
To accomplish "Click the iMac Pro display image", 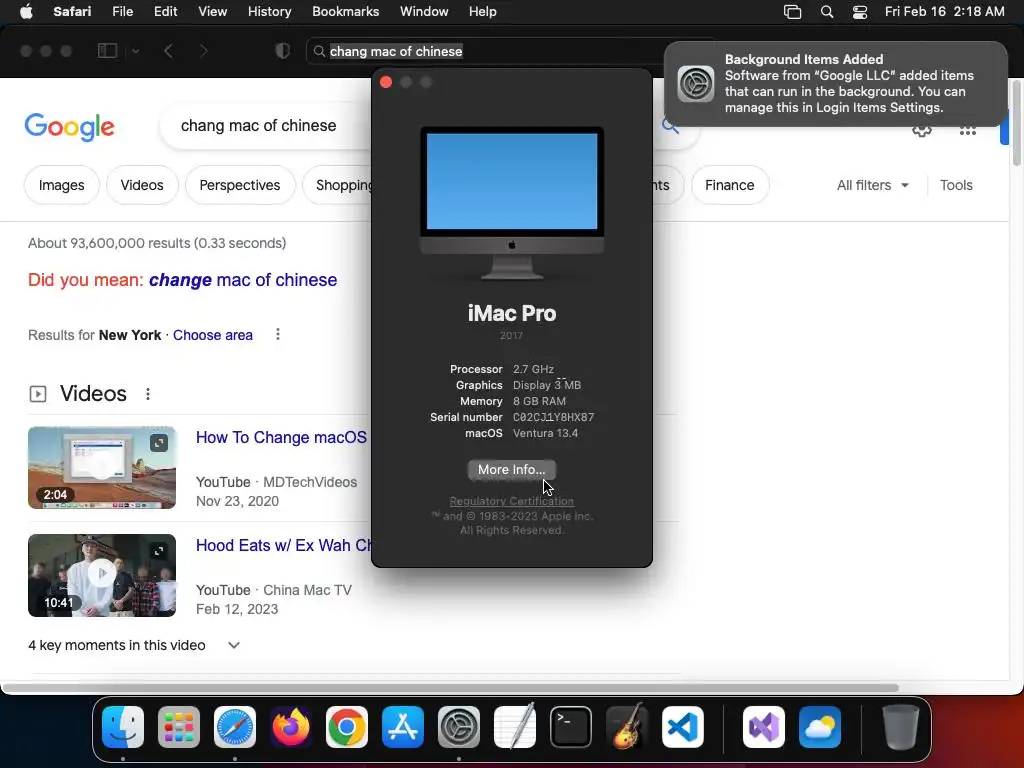I will point(512,203).
